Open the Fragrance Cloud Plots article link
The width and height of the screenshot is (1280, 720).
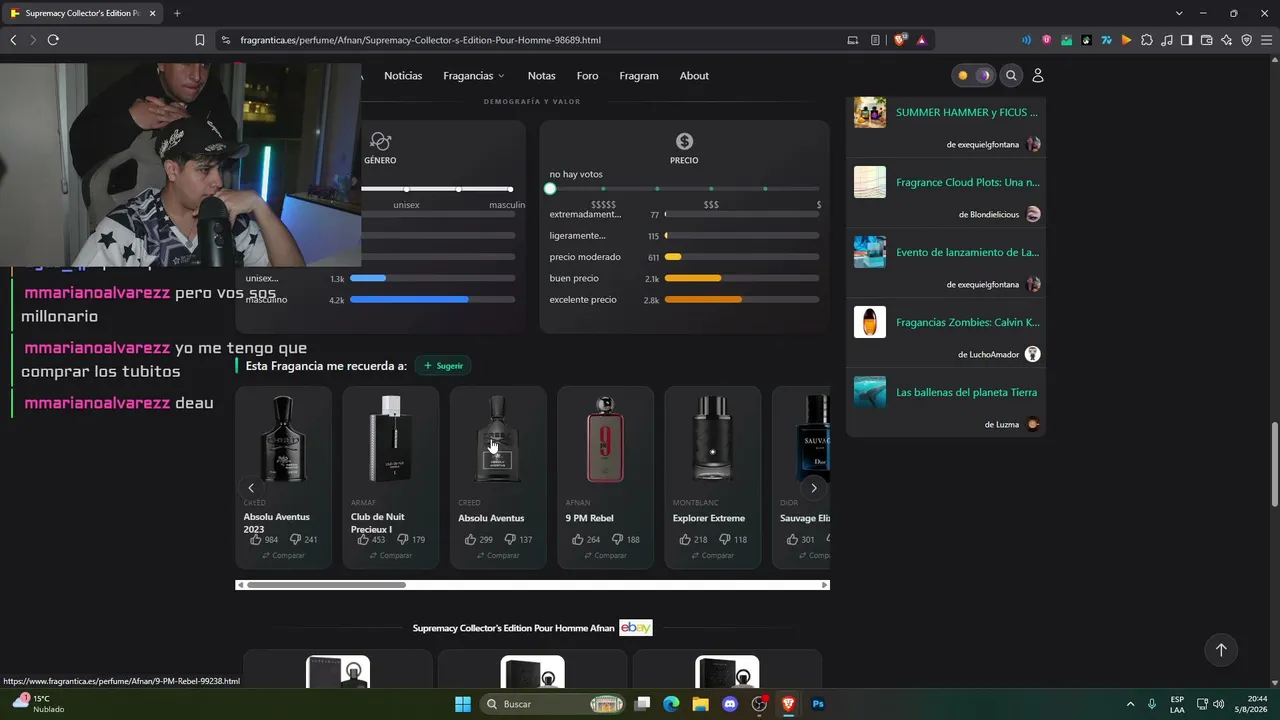click(968, 182)
